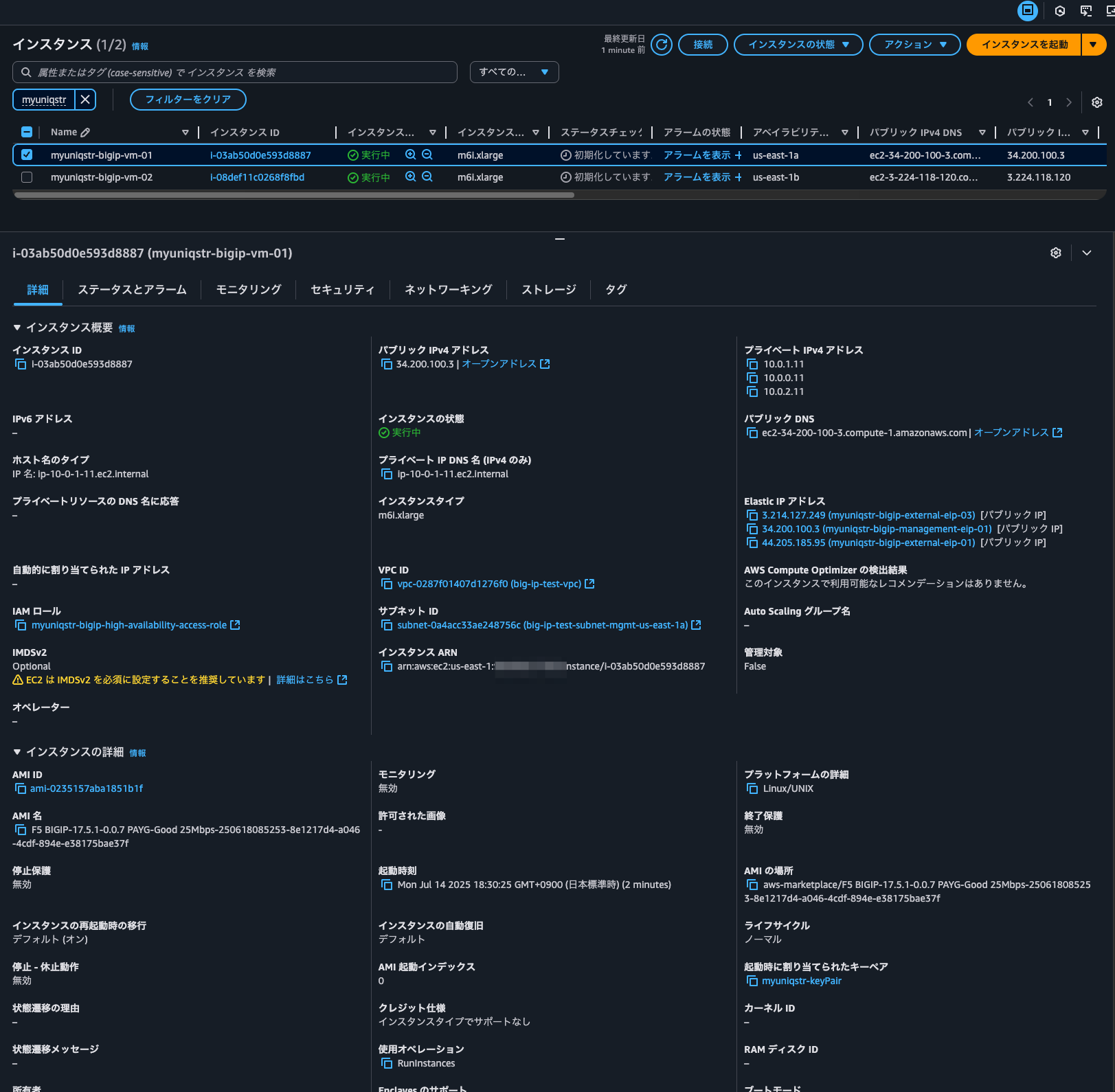The height and width of the screenshot is (1092, 1115).
Task: Copy the launch time value
Action: (387, 885)
